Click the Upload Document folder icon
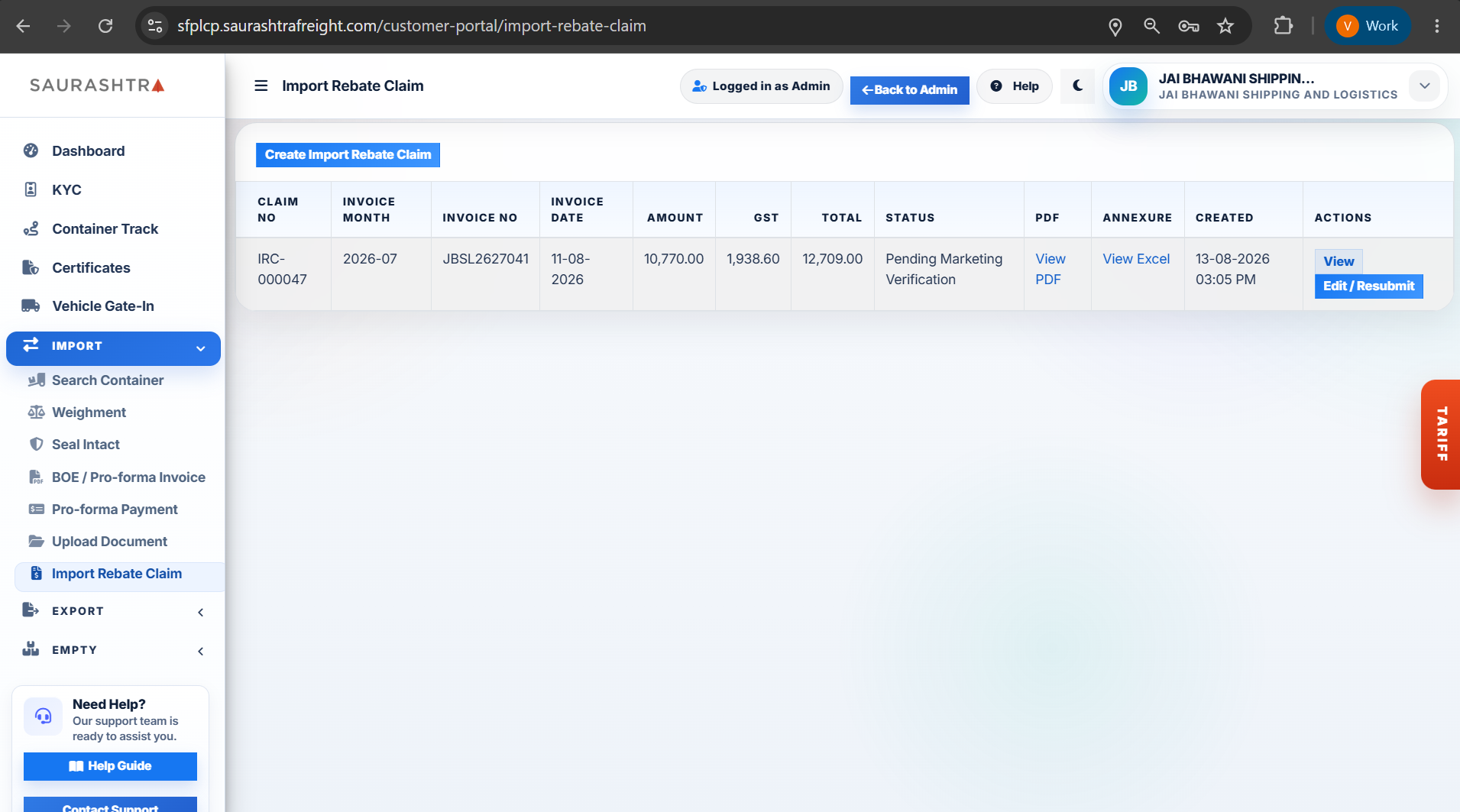 tap(36, 541)
